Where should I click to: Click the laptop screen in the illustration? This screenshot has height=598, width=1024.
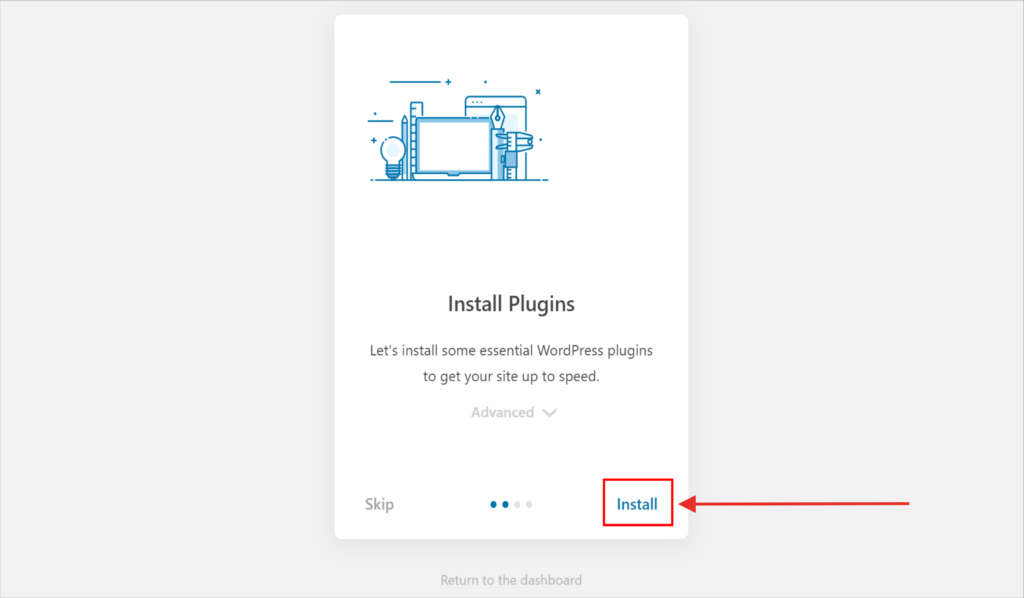coord(453,145)
